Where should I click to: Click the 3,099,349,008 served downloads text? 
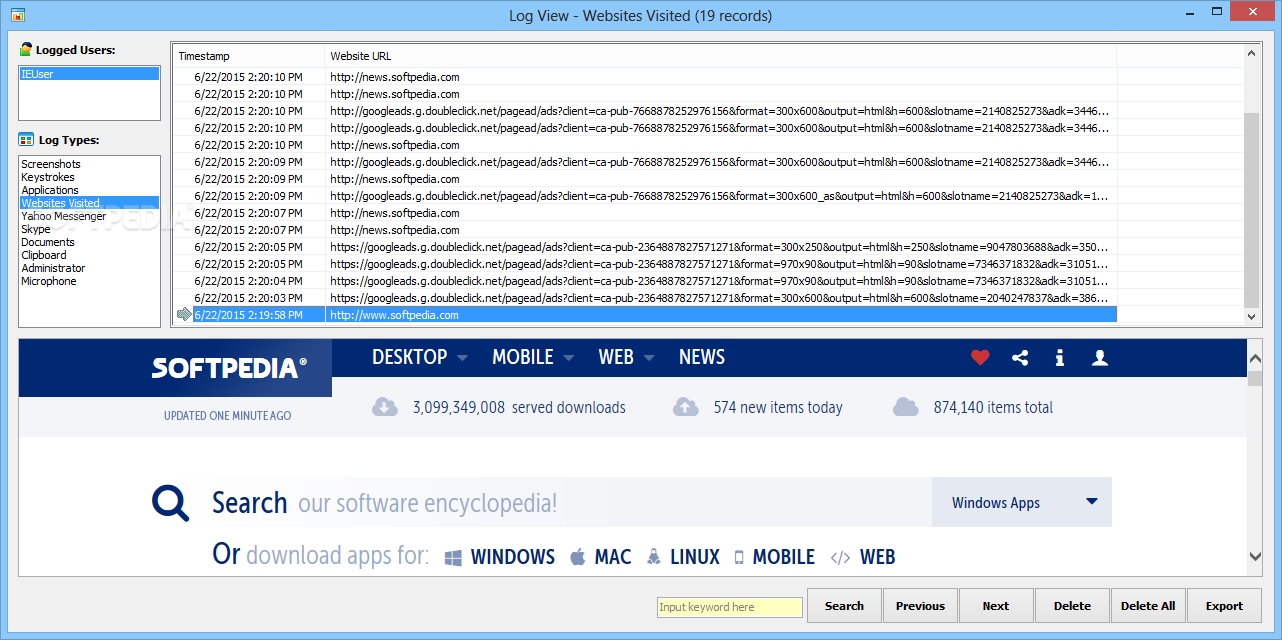(x=519, y=407)
